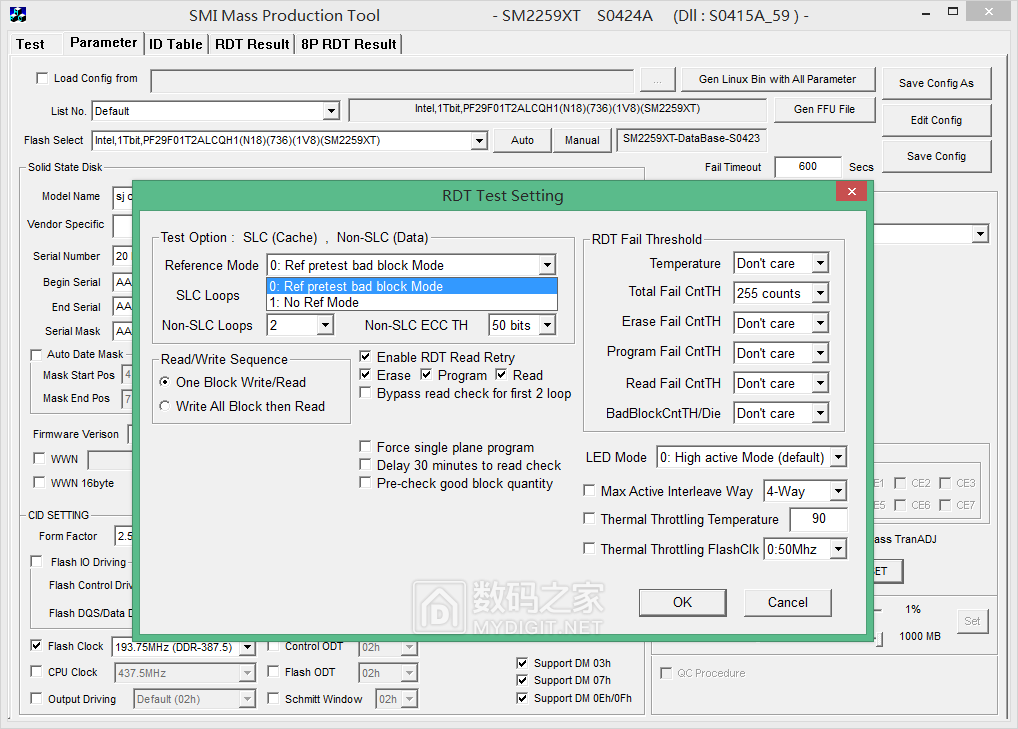Click the app icon in title bar
Screen dimensions: 1018x729
[x=17, y=15]
